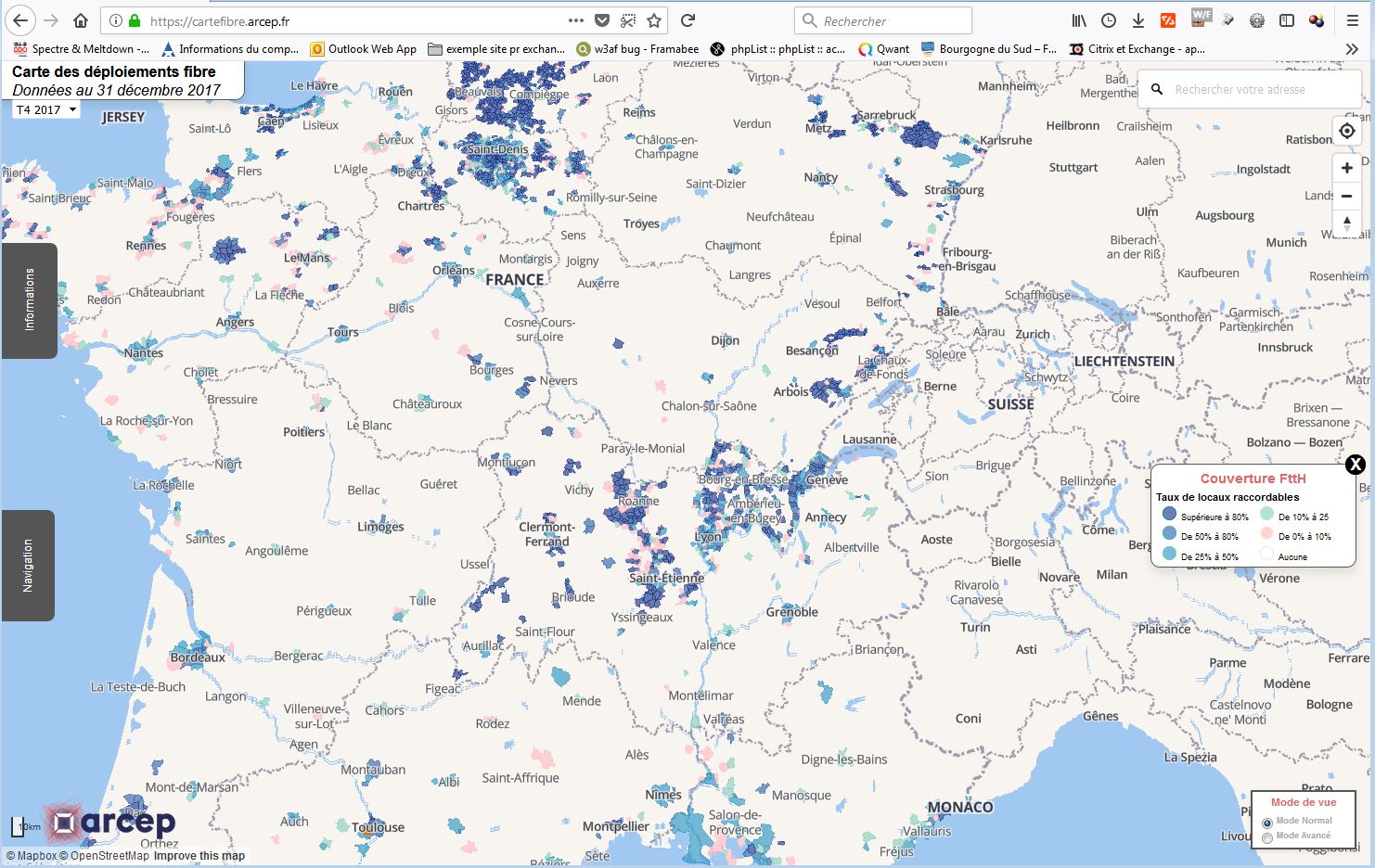
Task: Zoom out of the fibre map
Action: (1346, 196)
